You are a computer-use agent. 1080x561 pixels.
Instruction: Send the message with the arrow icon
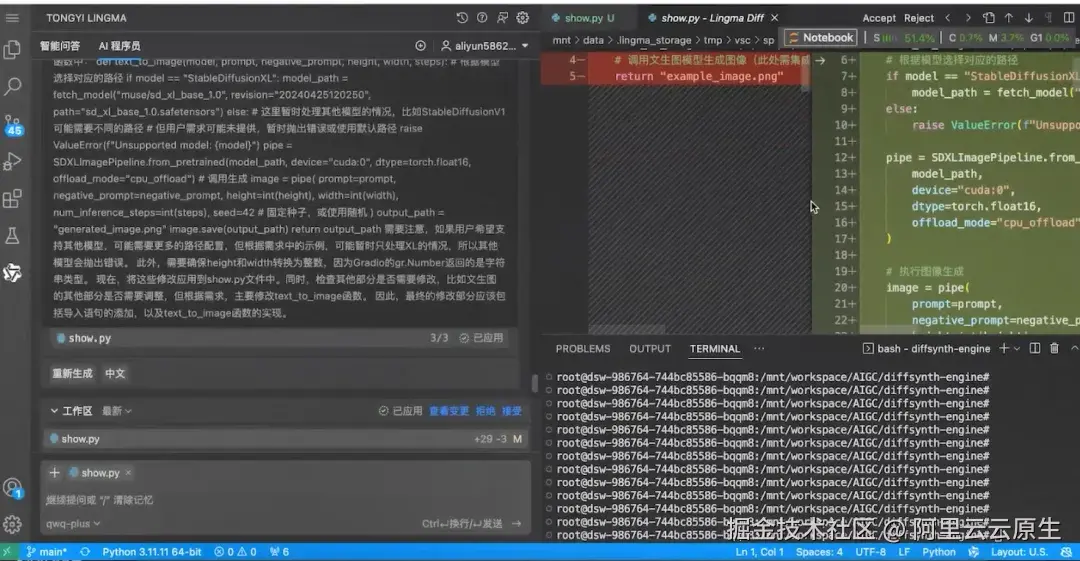pos(517,524)
